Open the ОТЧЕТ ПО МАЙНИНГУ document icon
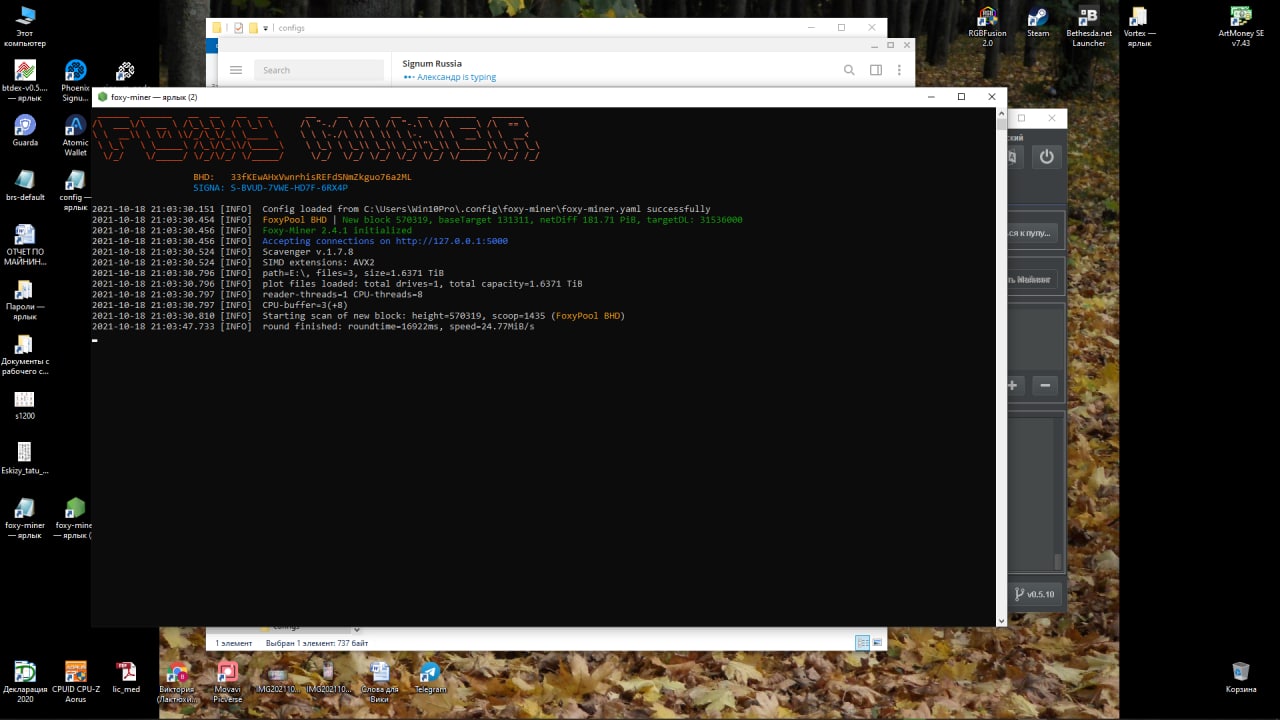Image resolution: width=1280 pixels, height=720 pixels. tap(25, 245)
